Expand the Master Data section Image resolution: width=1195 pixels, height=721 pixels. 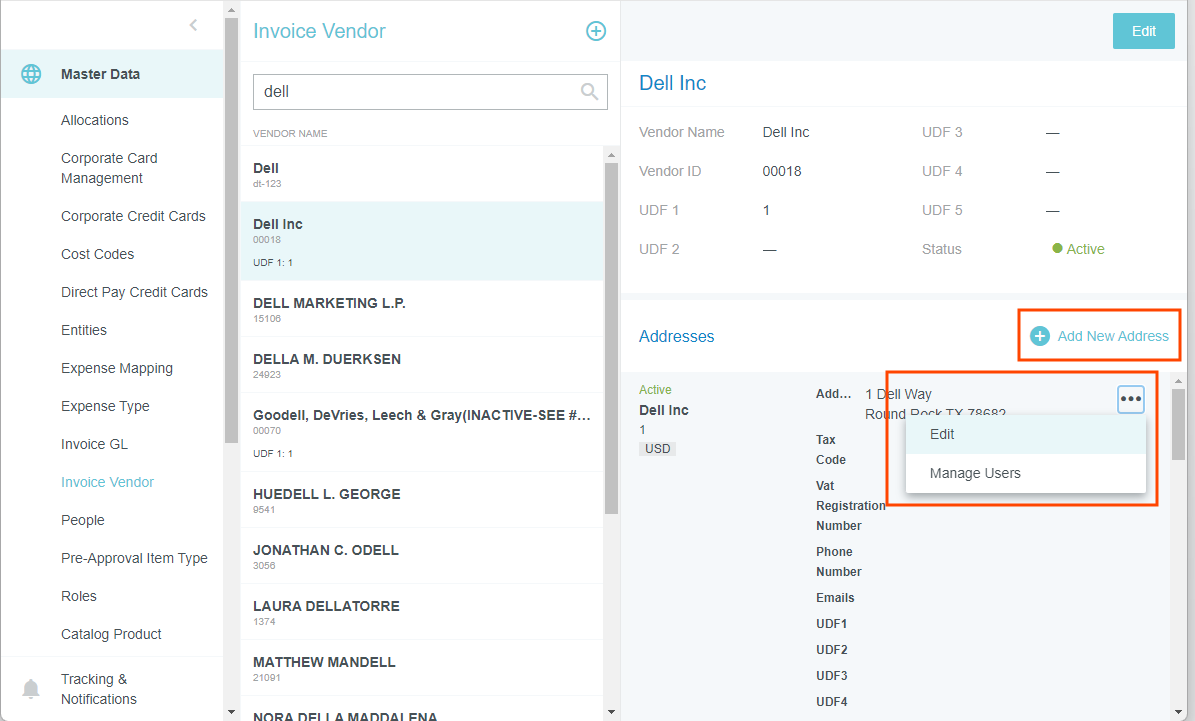coord(100,74)
